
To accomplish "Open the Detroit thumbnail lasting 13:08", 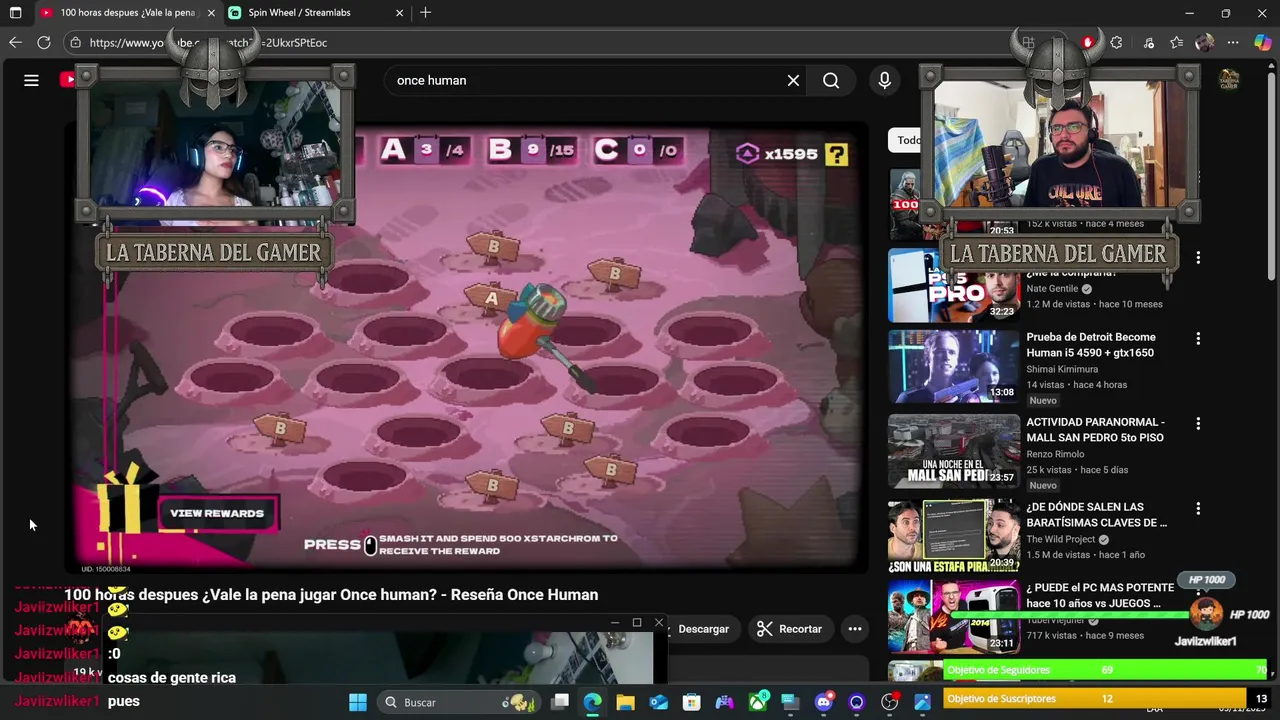I will pyautogui.click(x=954, y=367).
